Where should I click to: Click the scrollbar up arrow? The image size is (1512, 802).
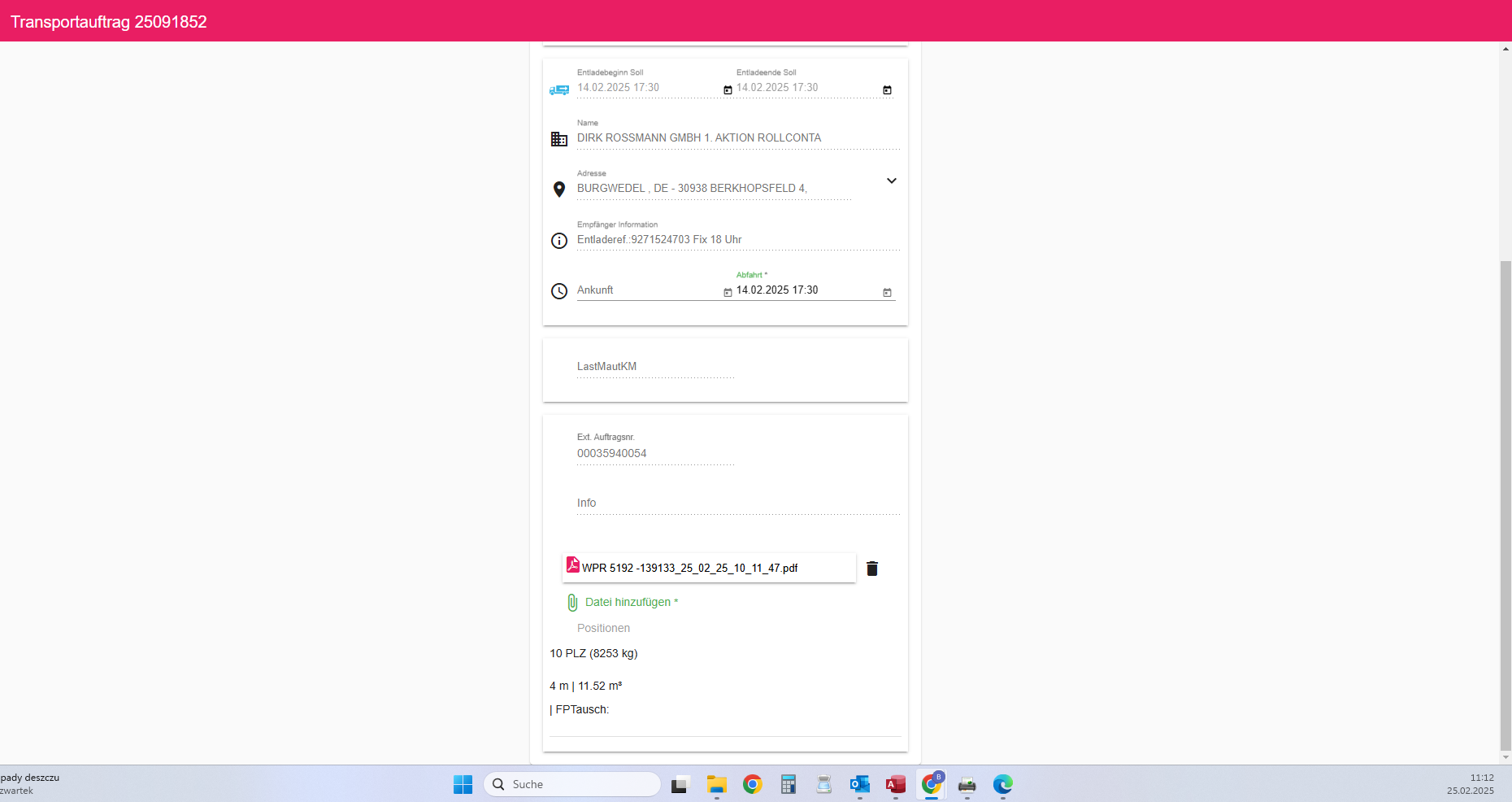pyautogui.click(x=1505, y=49)
